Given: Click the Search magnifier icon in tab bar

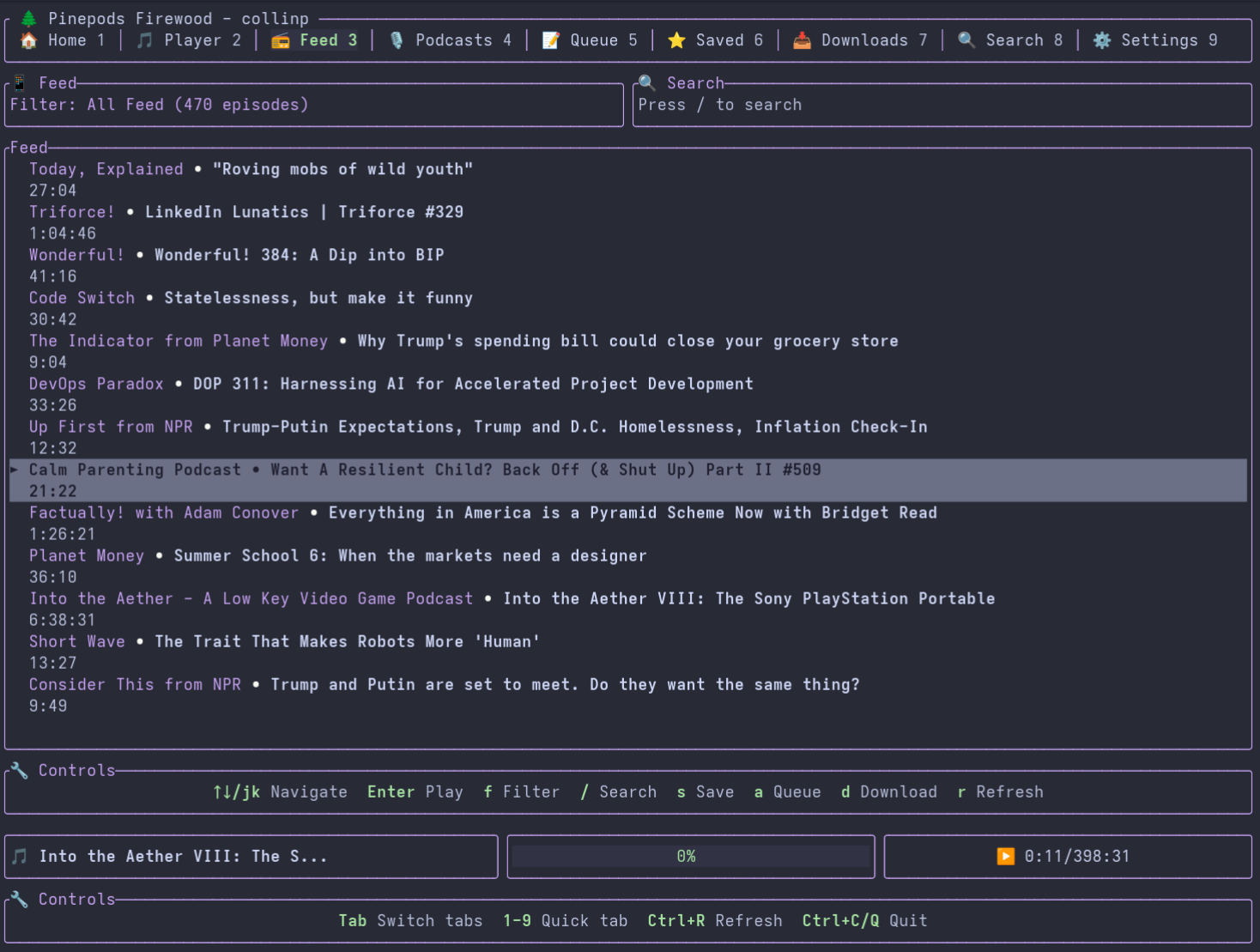Looking at the screenshot, I should 966,40.
